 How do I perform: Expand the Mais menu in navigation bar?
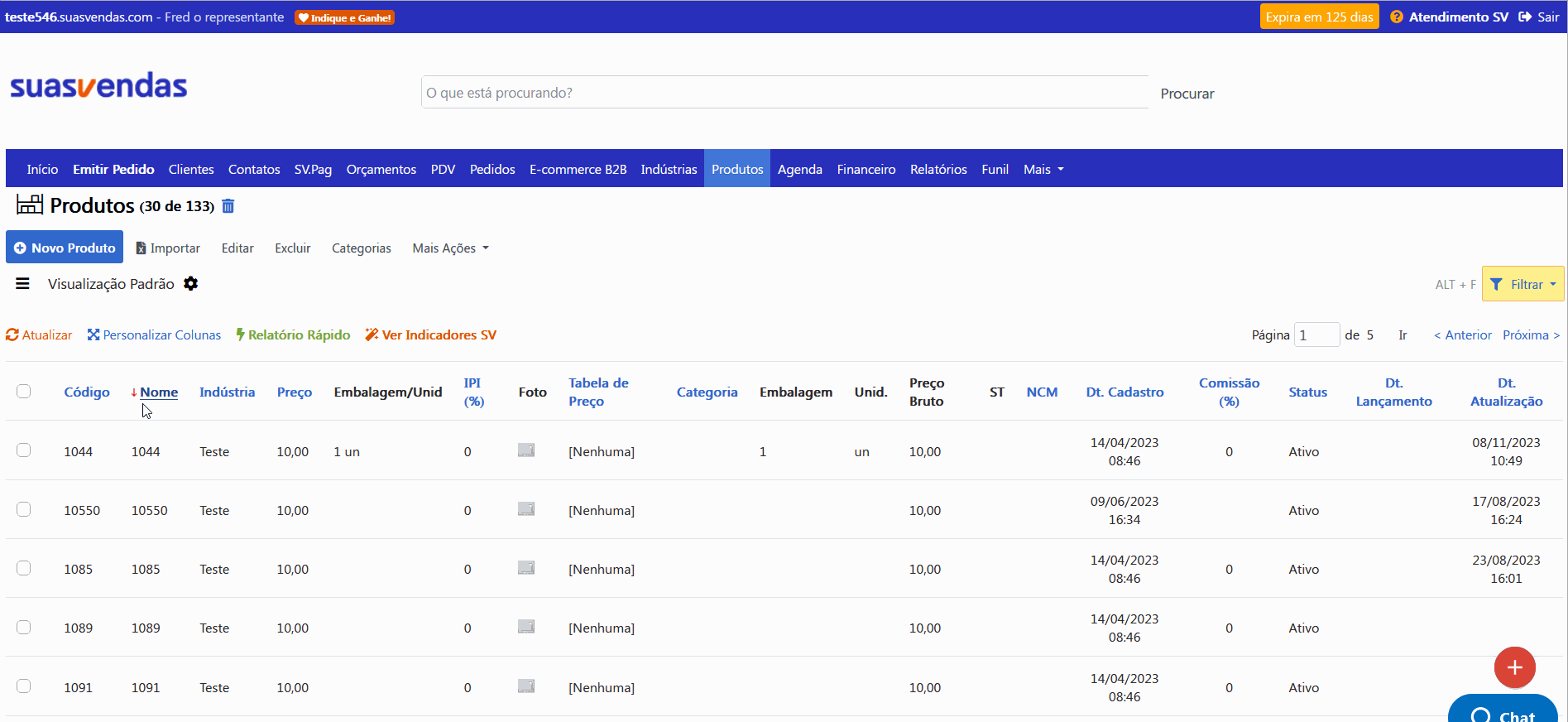click(1043, 169)
